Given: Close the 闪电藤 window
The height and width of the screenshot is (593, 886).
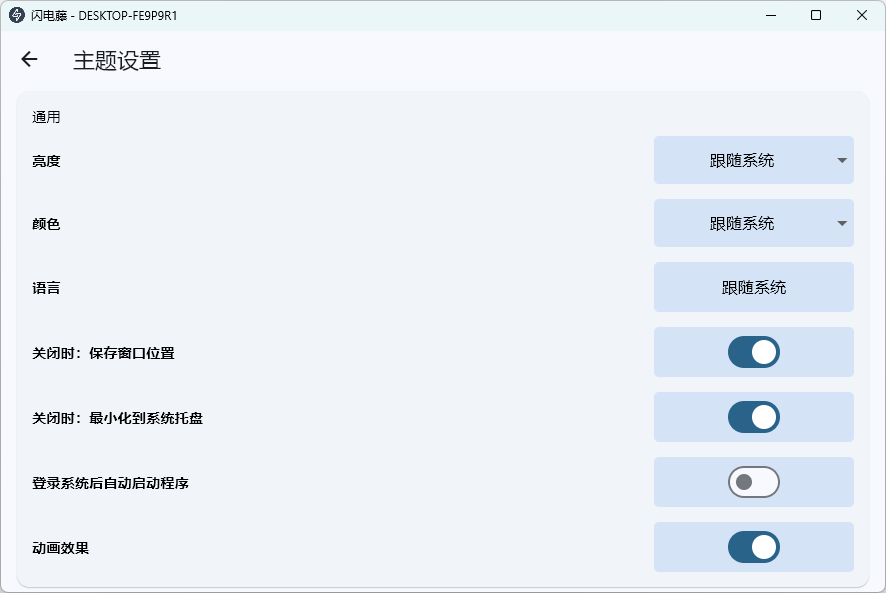Looking at the screenshot, I should 862,15.
